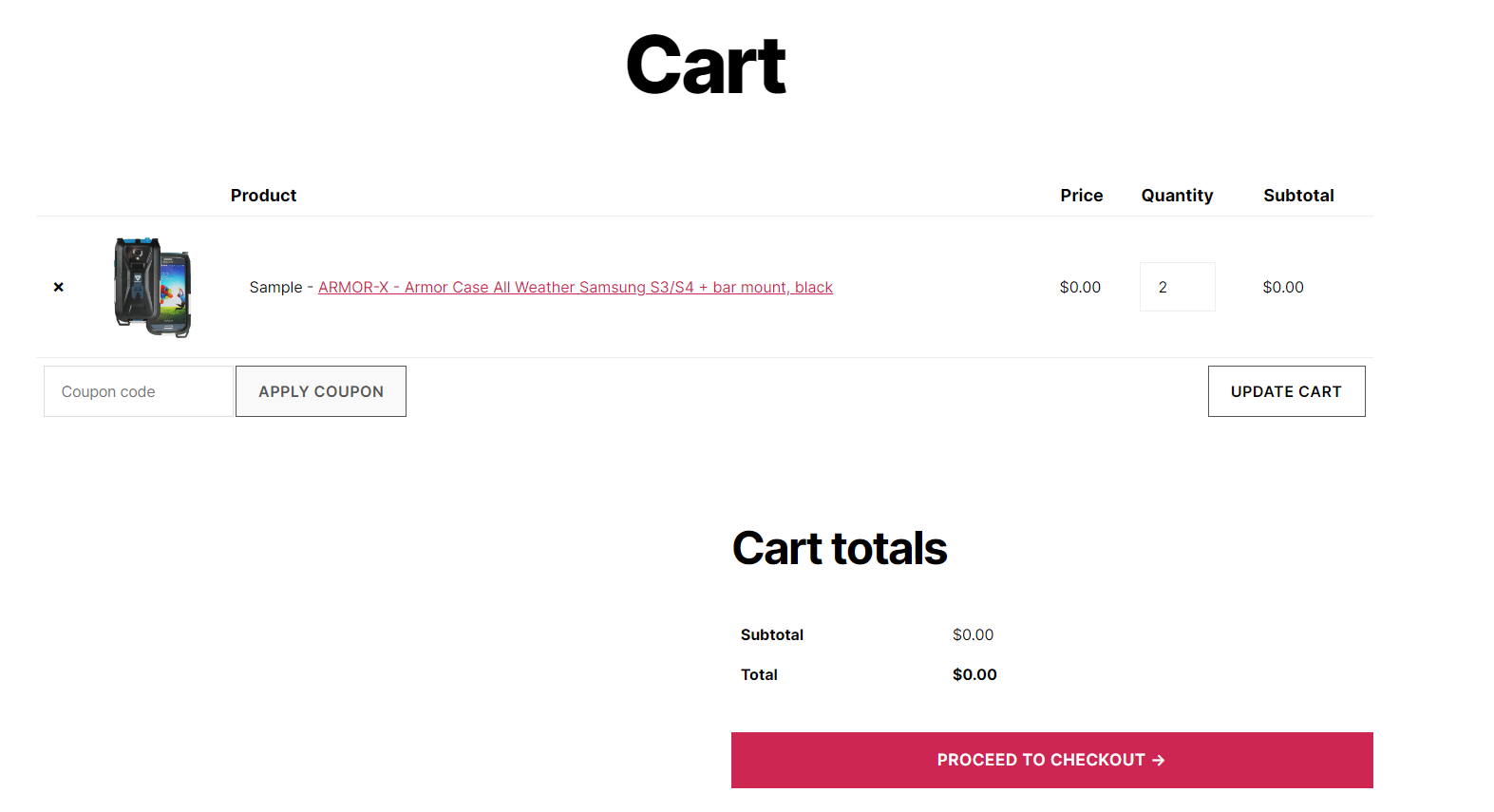Click the arrow on Proceed to Checkout
Image resolution: width=1494 pixels, height=812 pixels.
(x=1158, y=760)
